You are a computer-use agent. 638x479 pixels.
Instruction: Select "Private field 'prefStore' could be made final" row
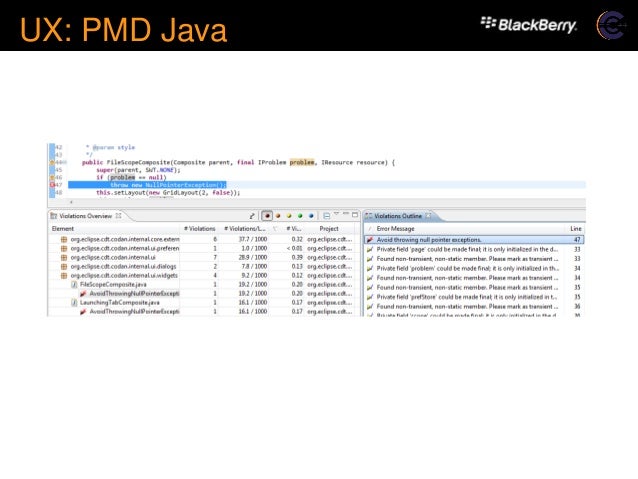474,297
